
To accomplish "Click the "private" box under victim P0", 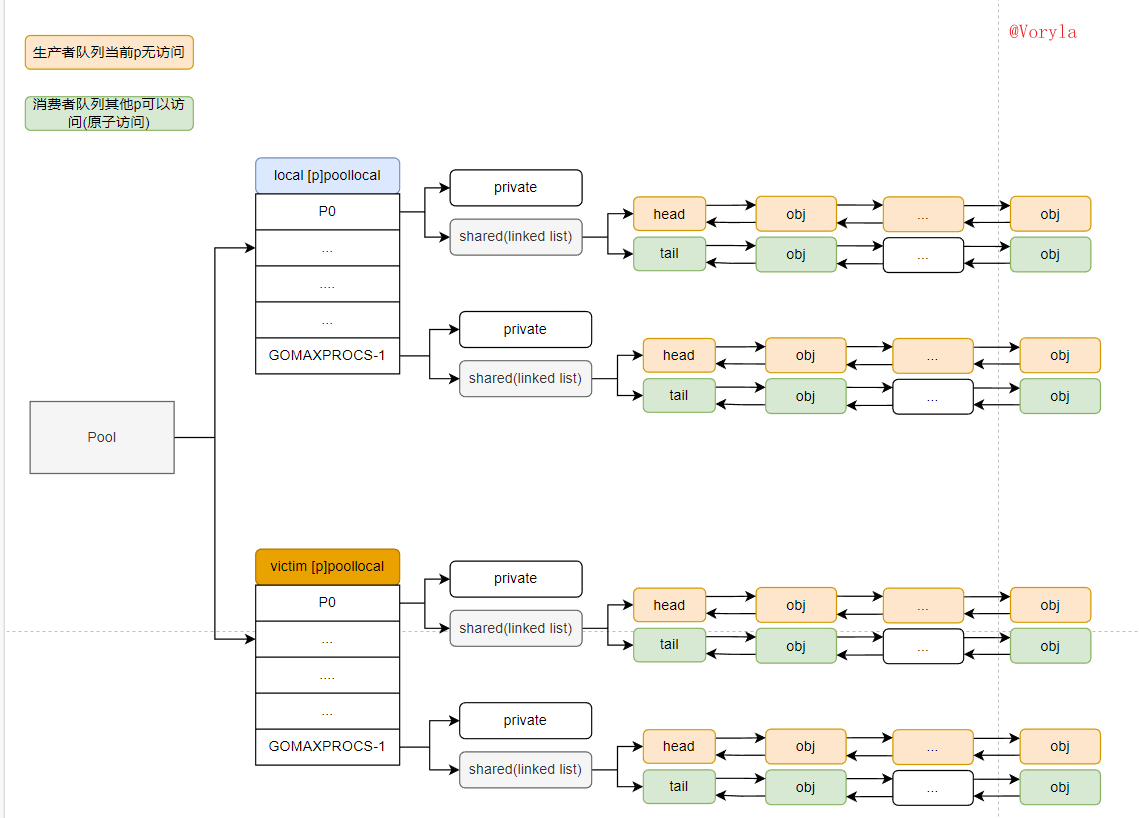I will tap(515, 578).
